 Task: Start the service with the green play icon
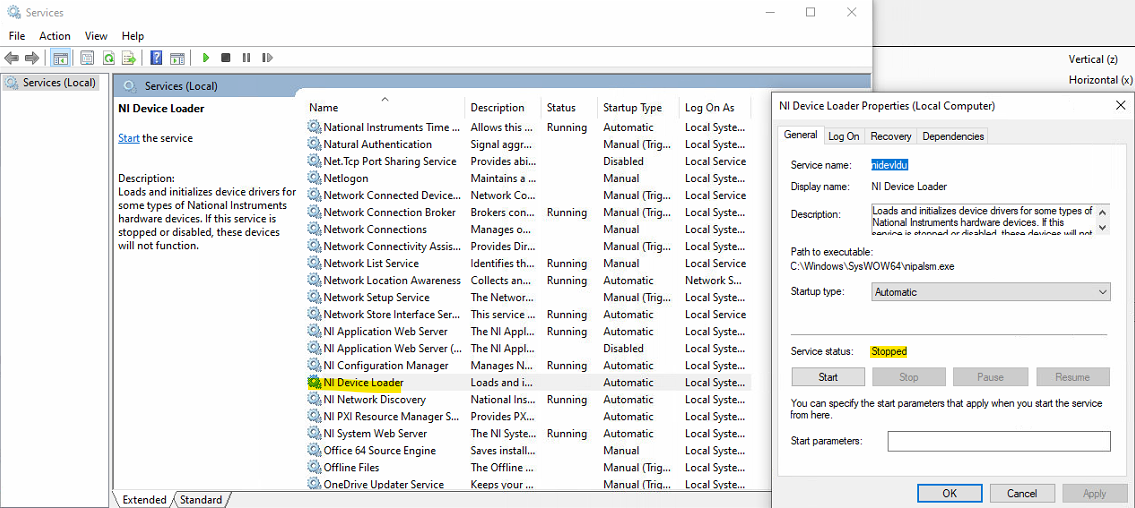(206, 58)
